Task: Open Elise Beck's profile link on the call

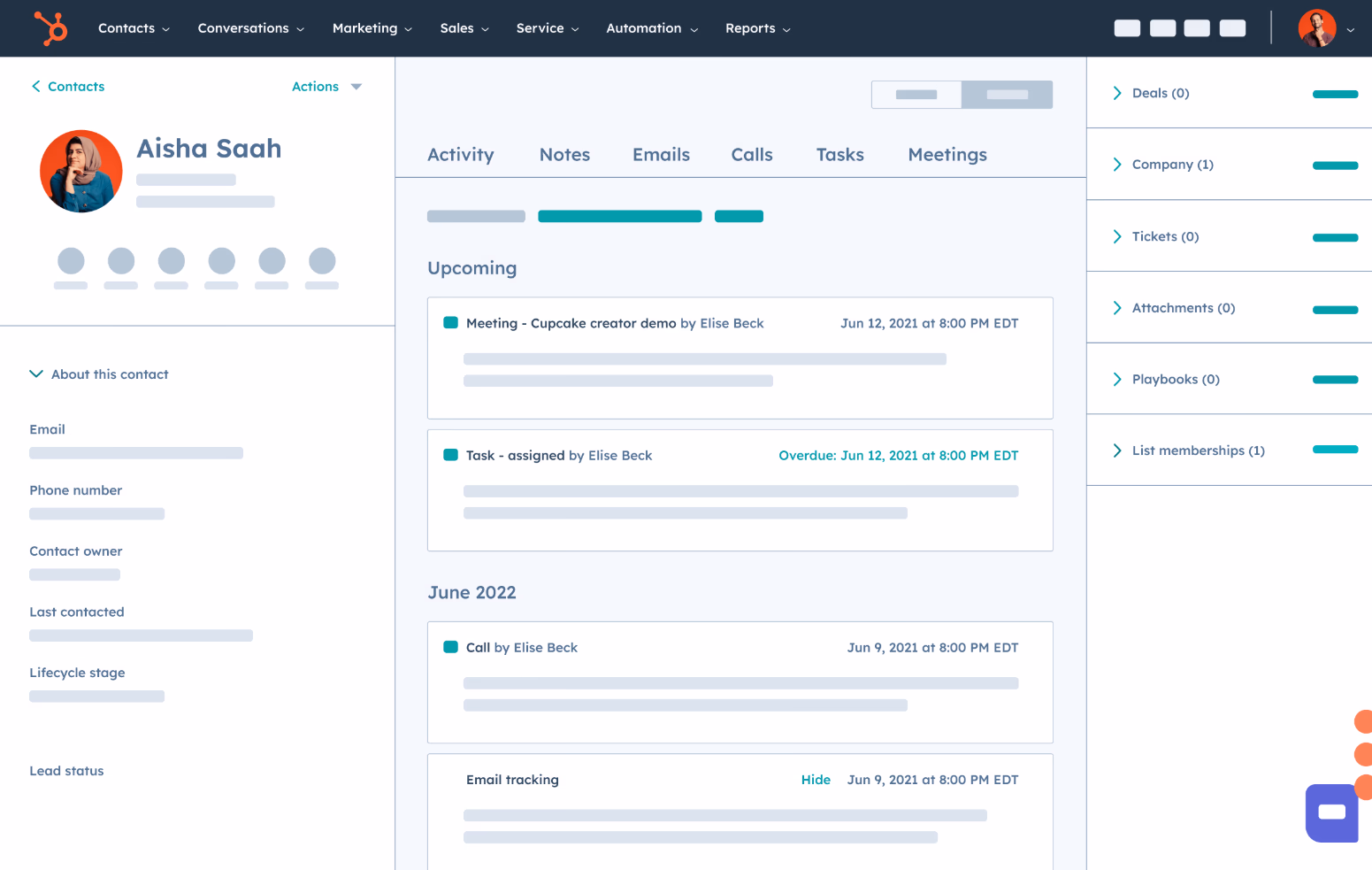Action: click(x=545, y=647)
